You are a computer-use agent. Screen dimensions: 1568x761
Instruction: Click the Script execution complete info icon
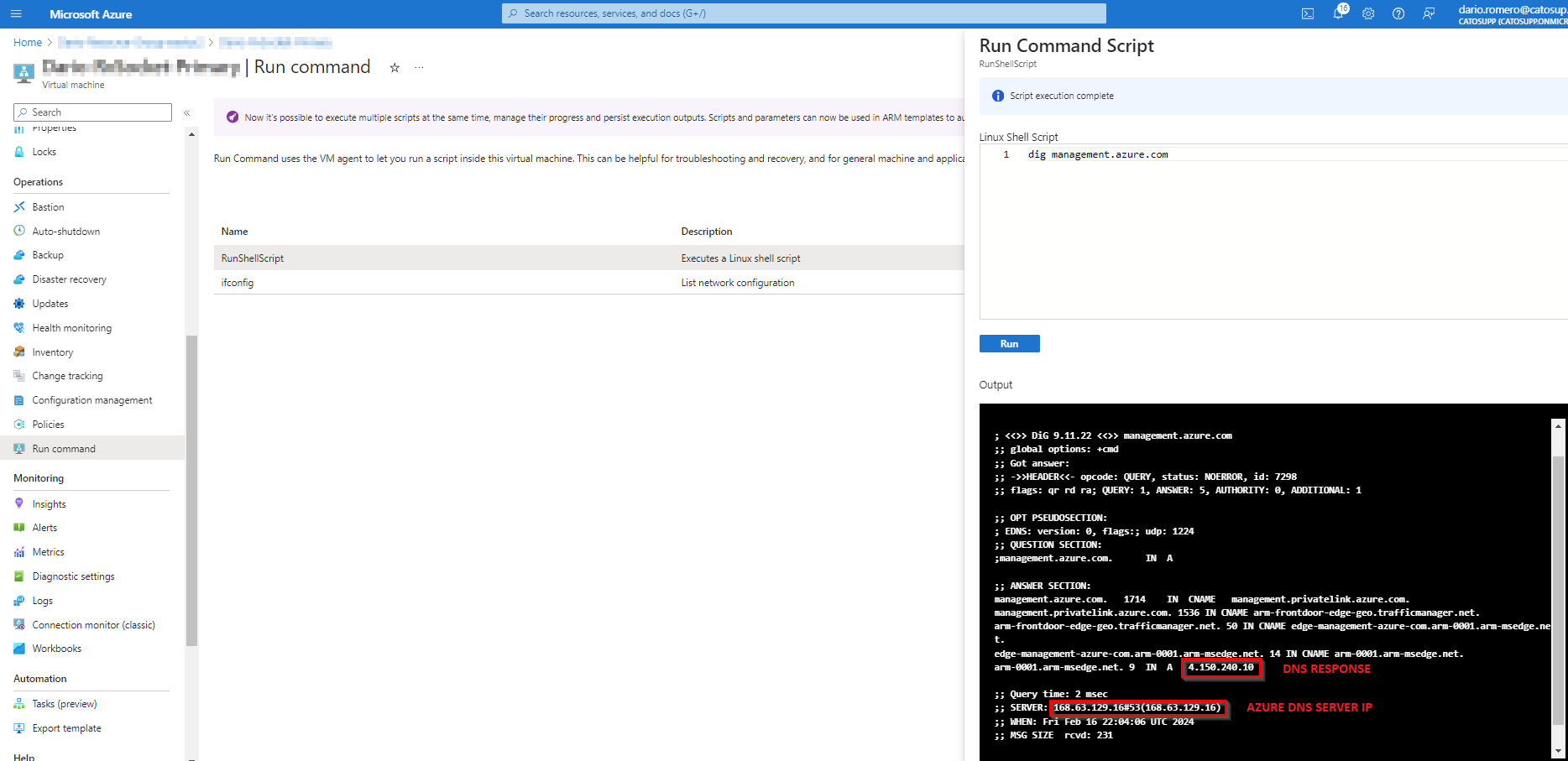pyautogui.click(x=998, y=96)
